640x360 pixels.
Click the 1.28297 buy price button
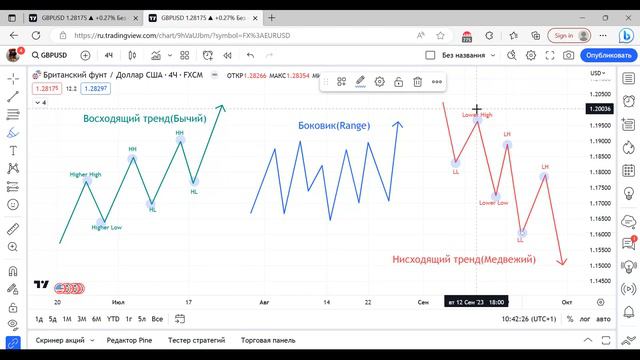[x=96, y=89]
